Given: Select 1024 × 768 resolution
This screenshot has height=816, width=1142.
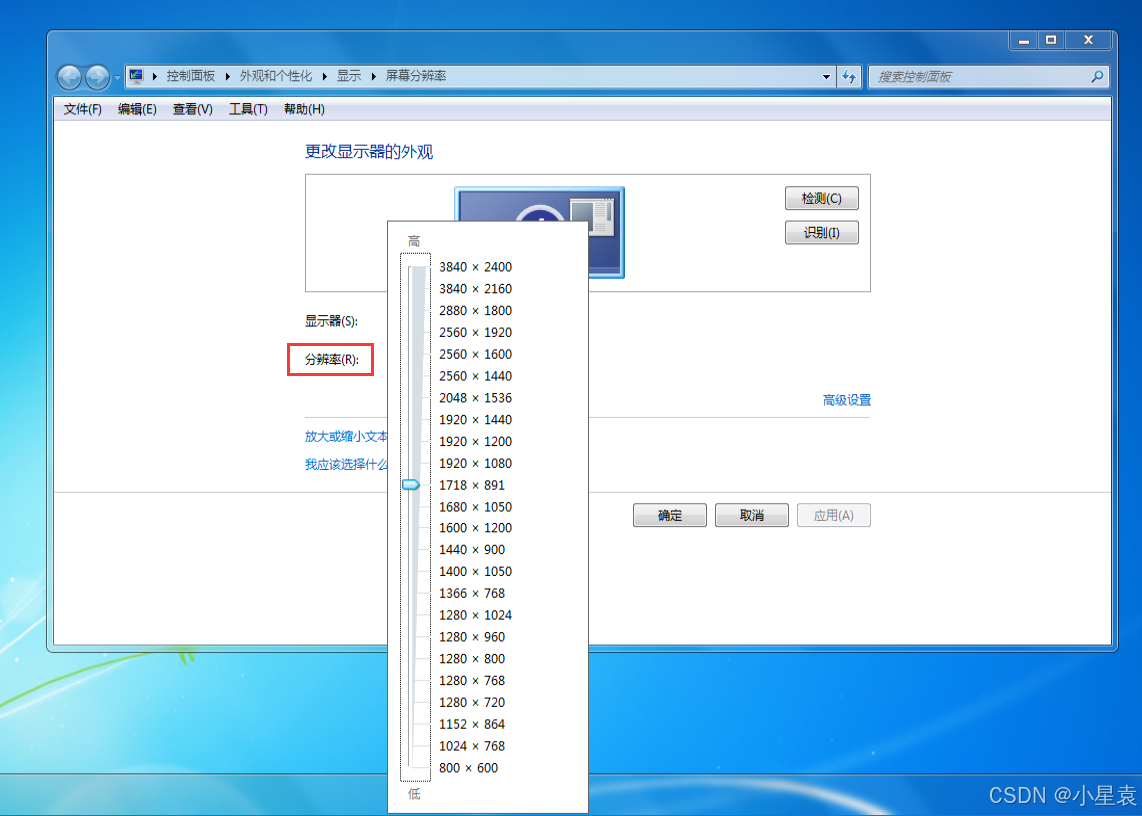Looking at the screenshot, I should [x=471, y=746].
